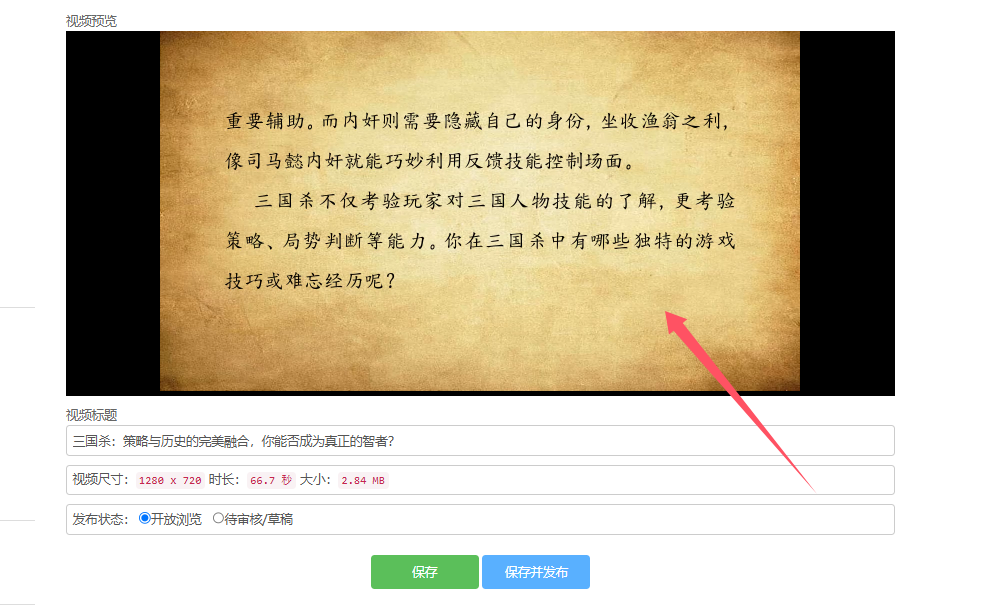
Task: Click the 视频标题 section label
Action: [x=91, y=415]
